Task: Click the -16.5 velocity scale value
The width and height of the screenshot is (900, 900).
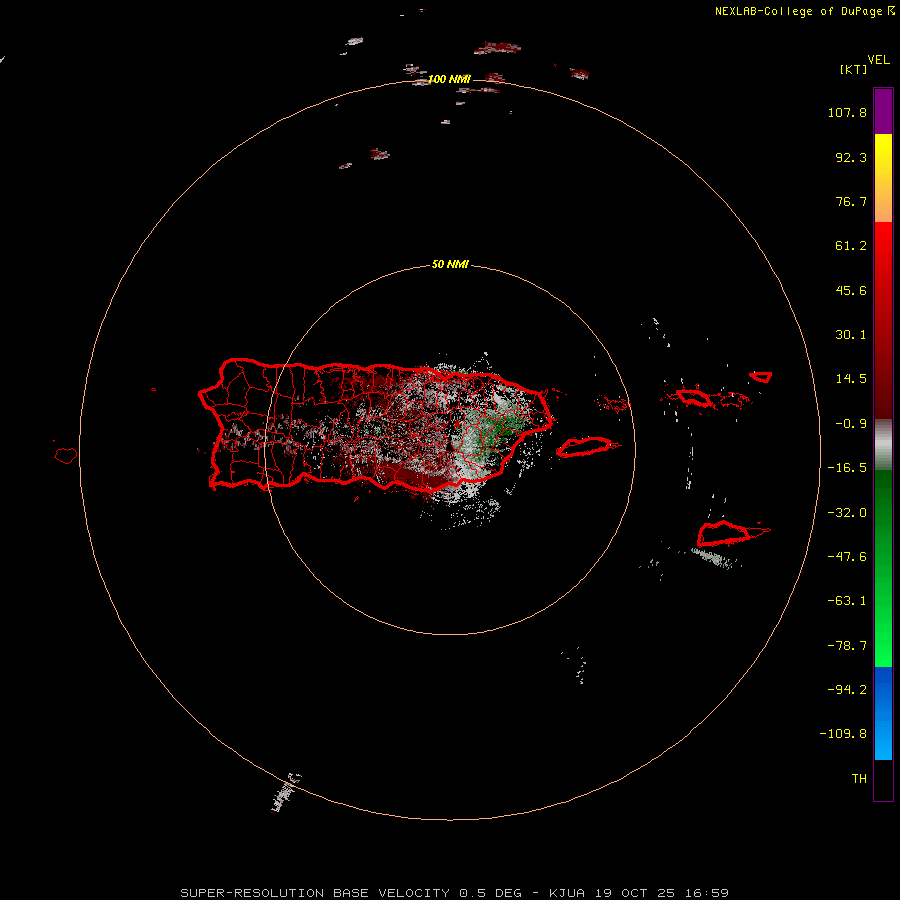Action: click(x=847, y=468)
